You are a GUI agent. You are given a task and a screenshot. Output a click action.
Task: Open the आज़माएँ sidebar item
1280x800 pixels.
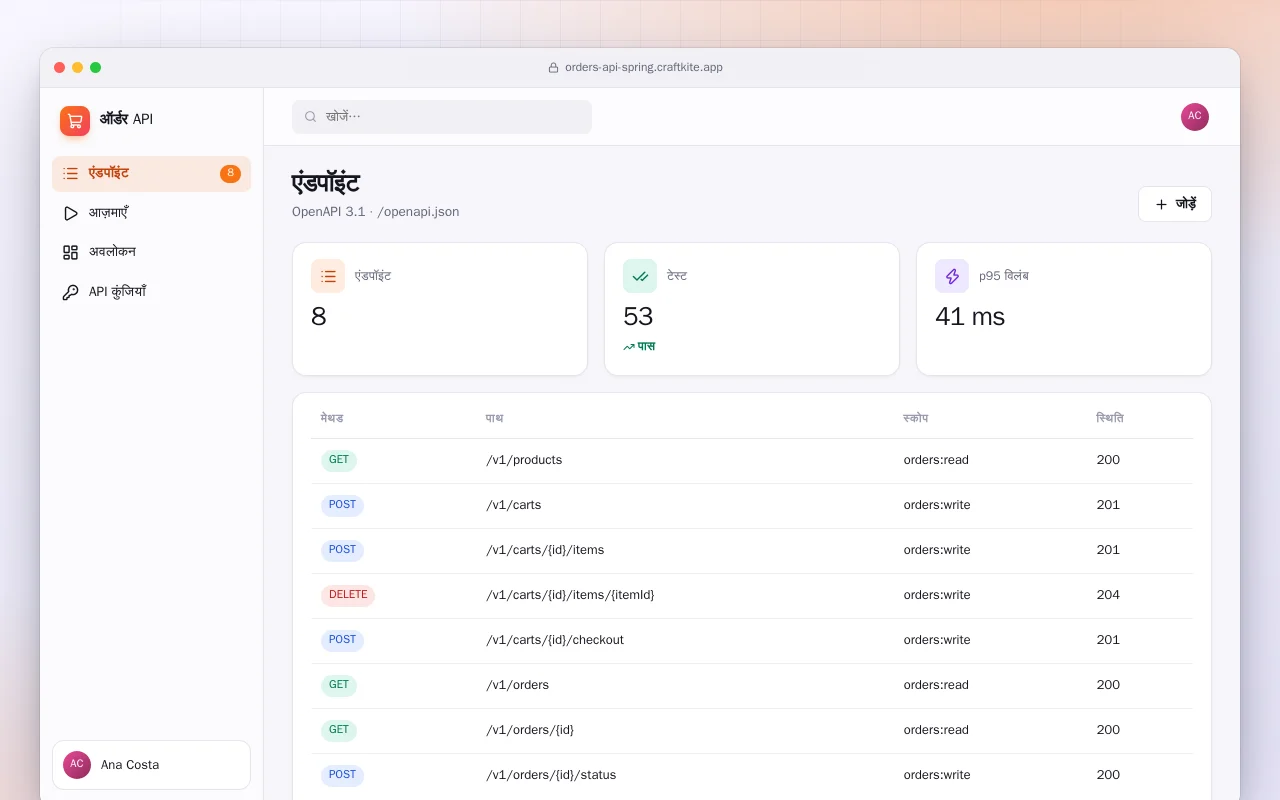click(x=151, y=213)
